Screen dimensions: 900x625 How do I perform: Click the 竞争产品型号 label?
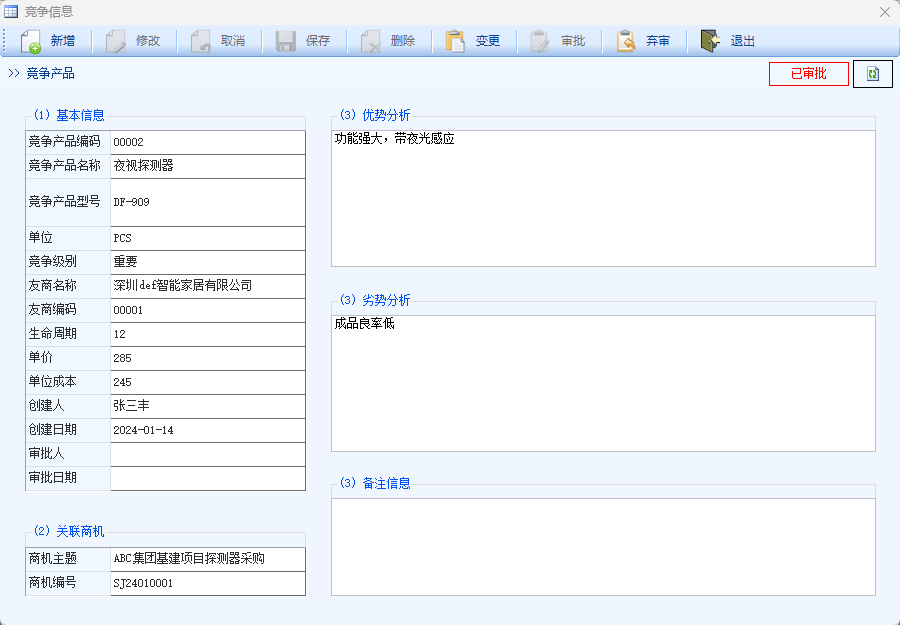[x=64, y=201]
